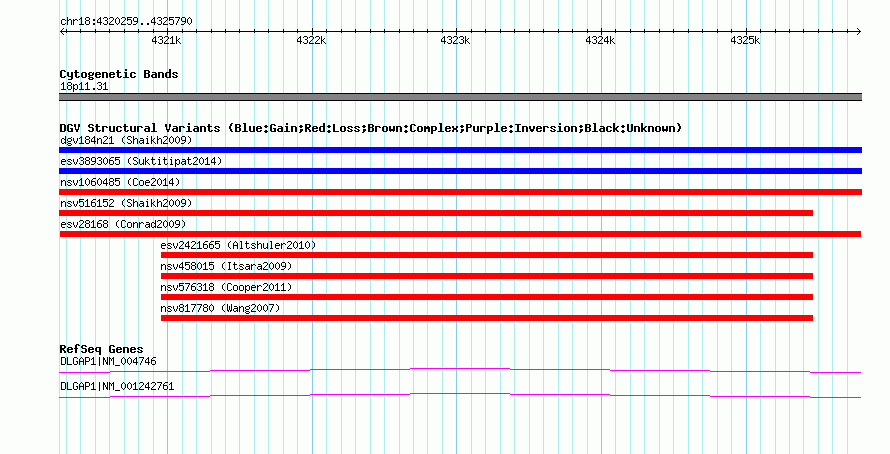Screen dimensions: 890x454
Task: Open variant label nsv576318 (Cooper2011)
Action: click(x=226, y=287)
